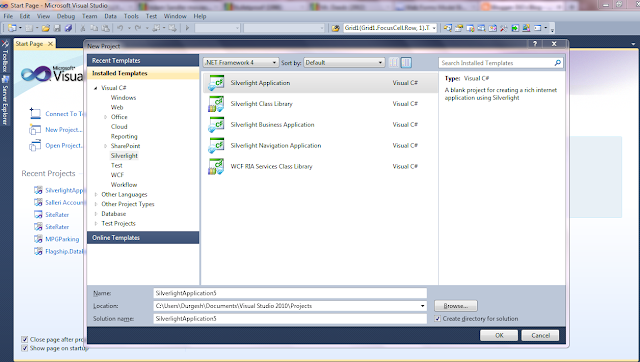This screenshot has width=640, height=362.
Task: Click the Browse... button
Action: 456,306
